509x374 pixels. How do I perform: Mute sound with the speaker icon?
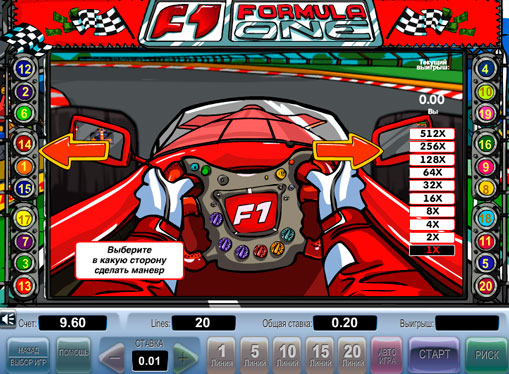(x=8, y=320)
